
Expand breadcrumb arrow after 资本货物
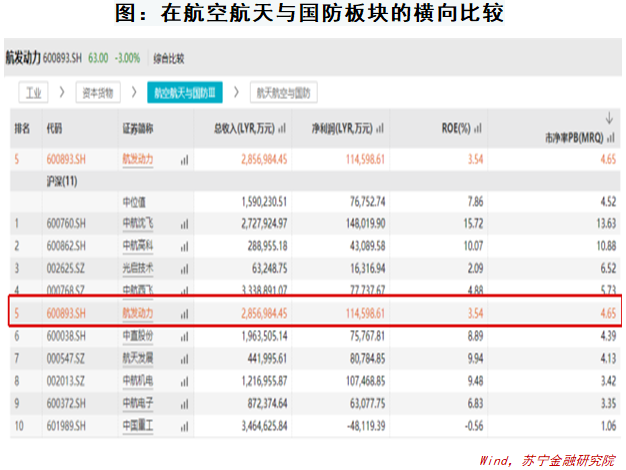(x=131, y=93)
